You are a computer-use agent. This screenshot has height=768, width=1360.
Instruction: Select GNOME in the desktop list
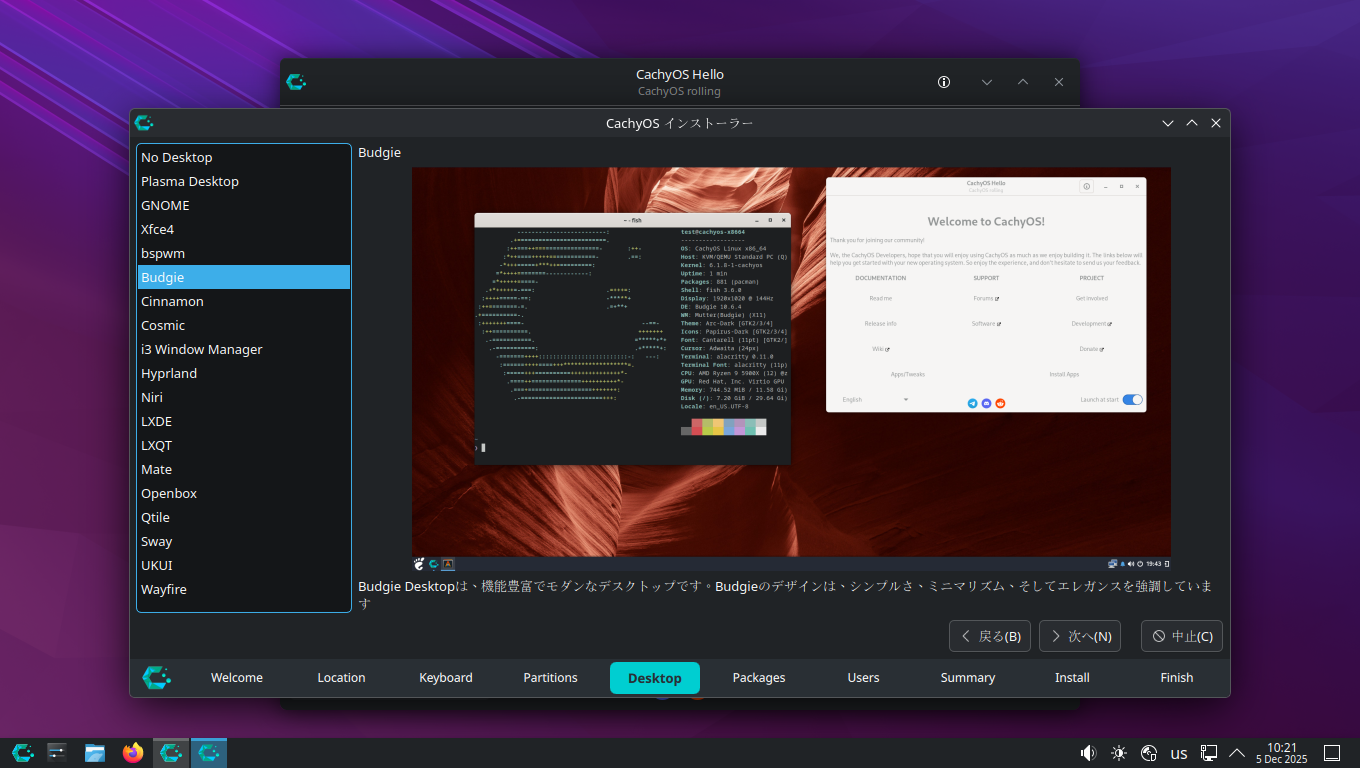165,205
